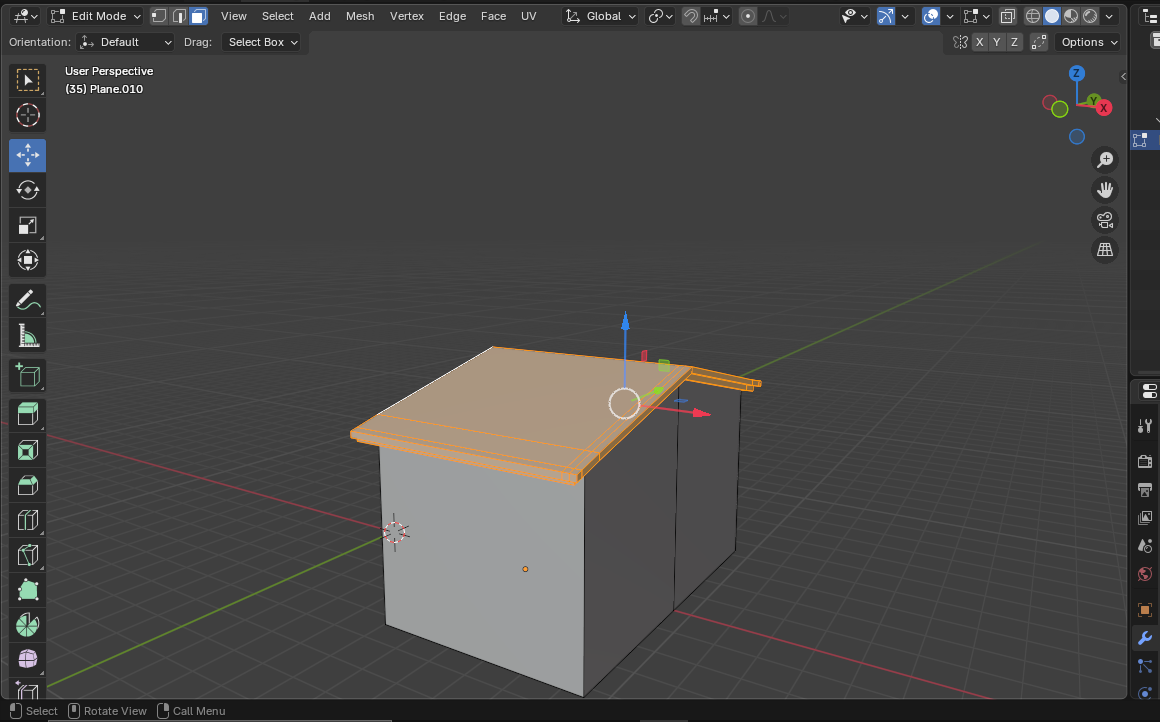Open Global transform orientation dropdown
This screenshot has width=1160, height=722.
(600, 16)
